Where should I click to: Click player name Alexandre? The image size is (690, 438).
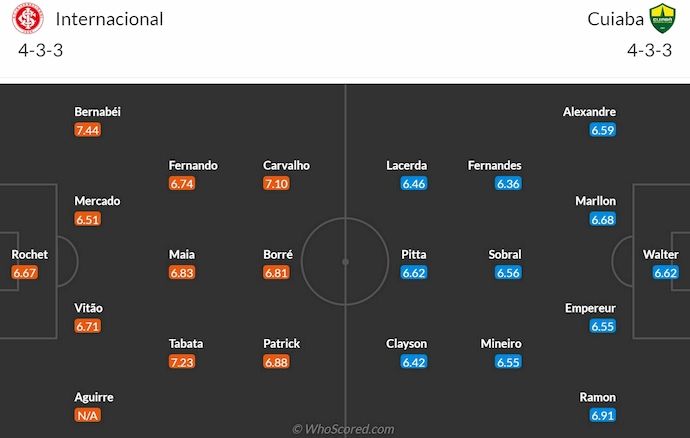tap(589, 112)
